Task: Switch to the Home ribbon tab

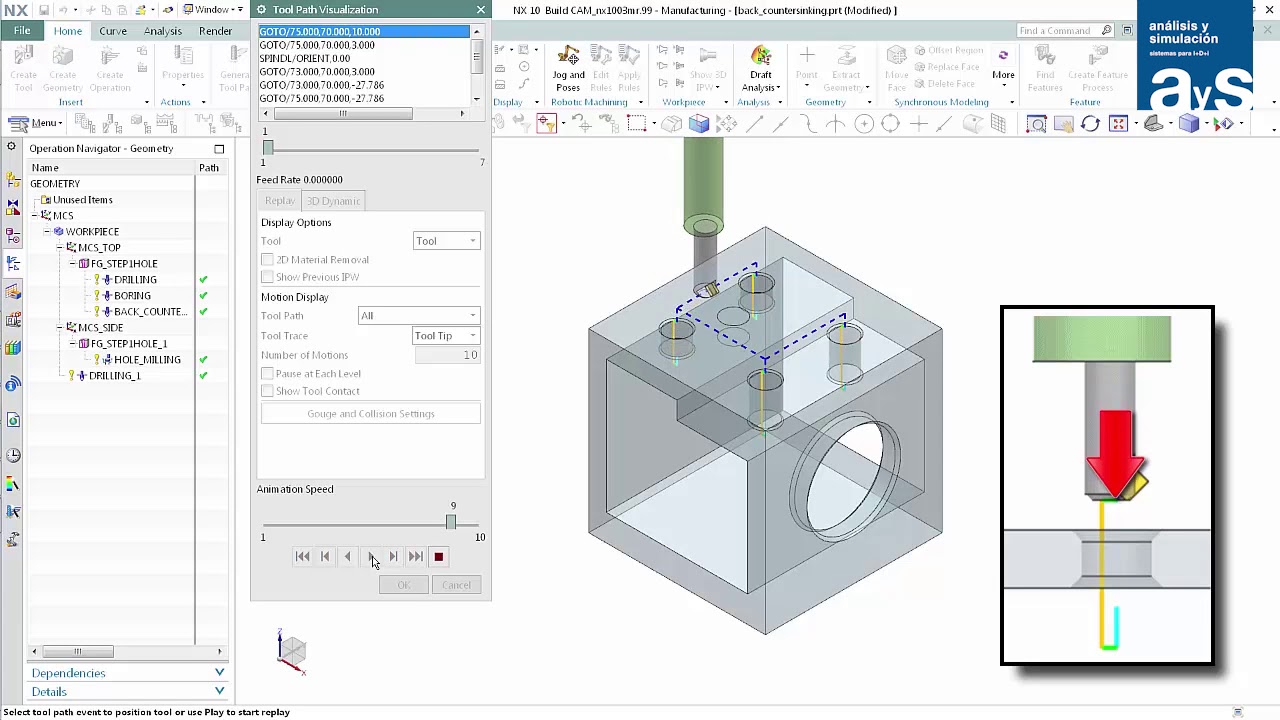Action: point(68,31)
